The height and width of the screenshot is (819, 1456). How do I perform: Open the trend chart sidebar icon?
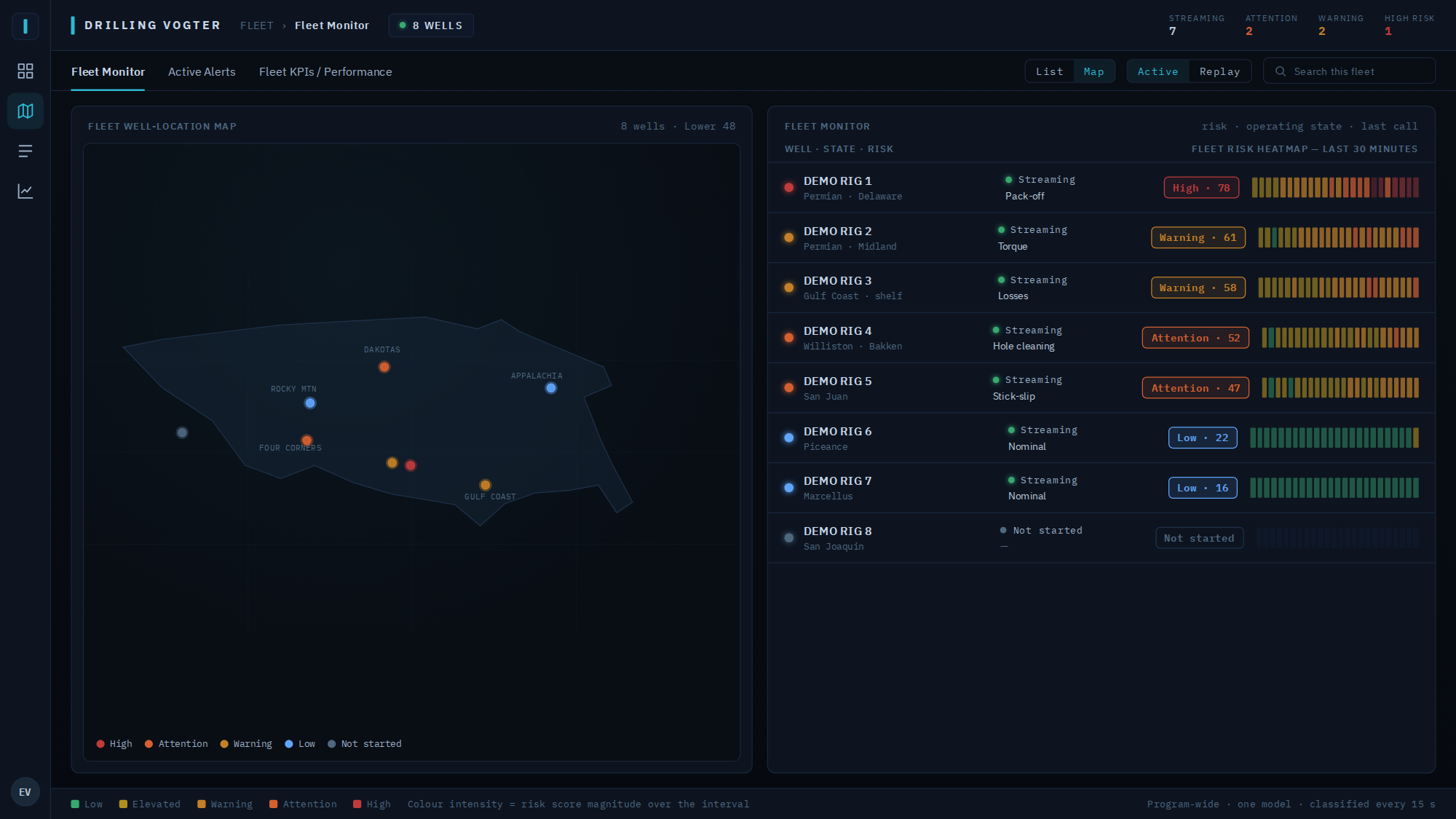(25, 191)
